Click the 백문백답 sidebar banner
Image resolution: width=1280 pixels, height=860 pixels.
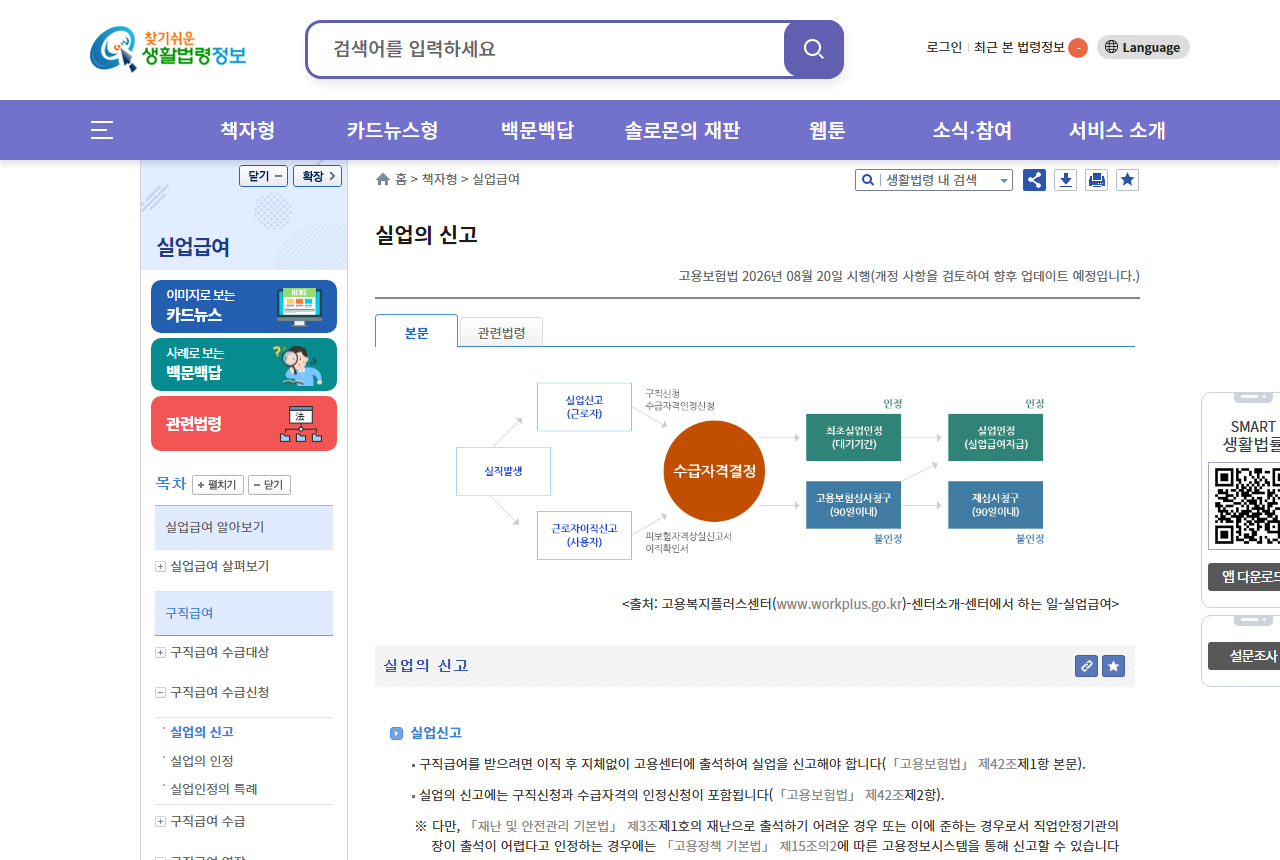pos(244,364)
